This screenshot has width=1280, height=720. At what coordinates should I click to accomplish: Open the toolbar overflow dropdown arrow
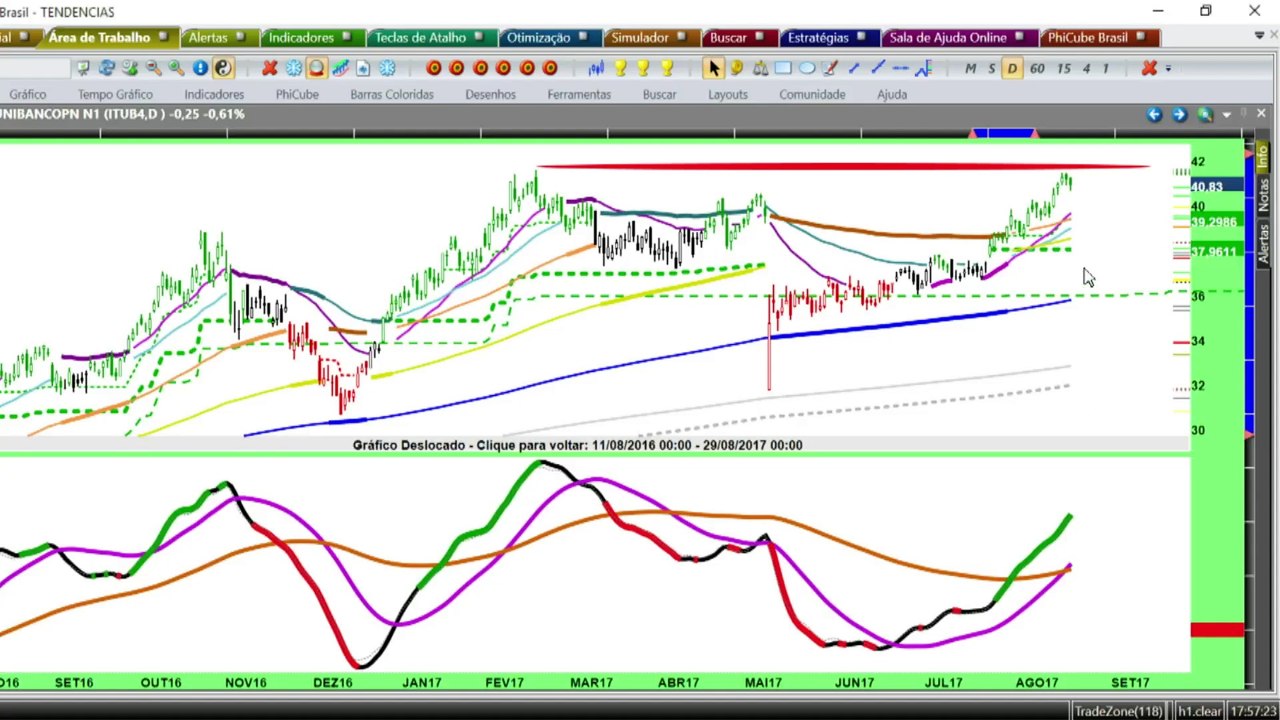1168,68
